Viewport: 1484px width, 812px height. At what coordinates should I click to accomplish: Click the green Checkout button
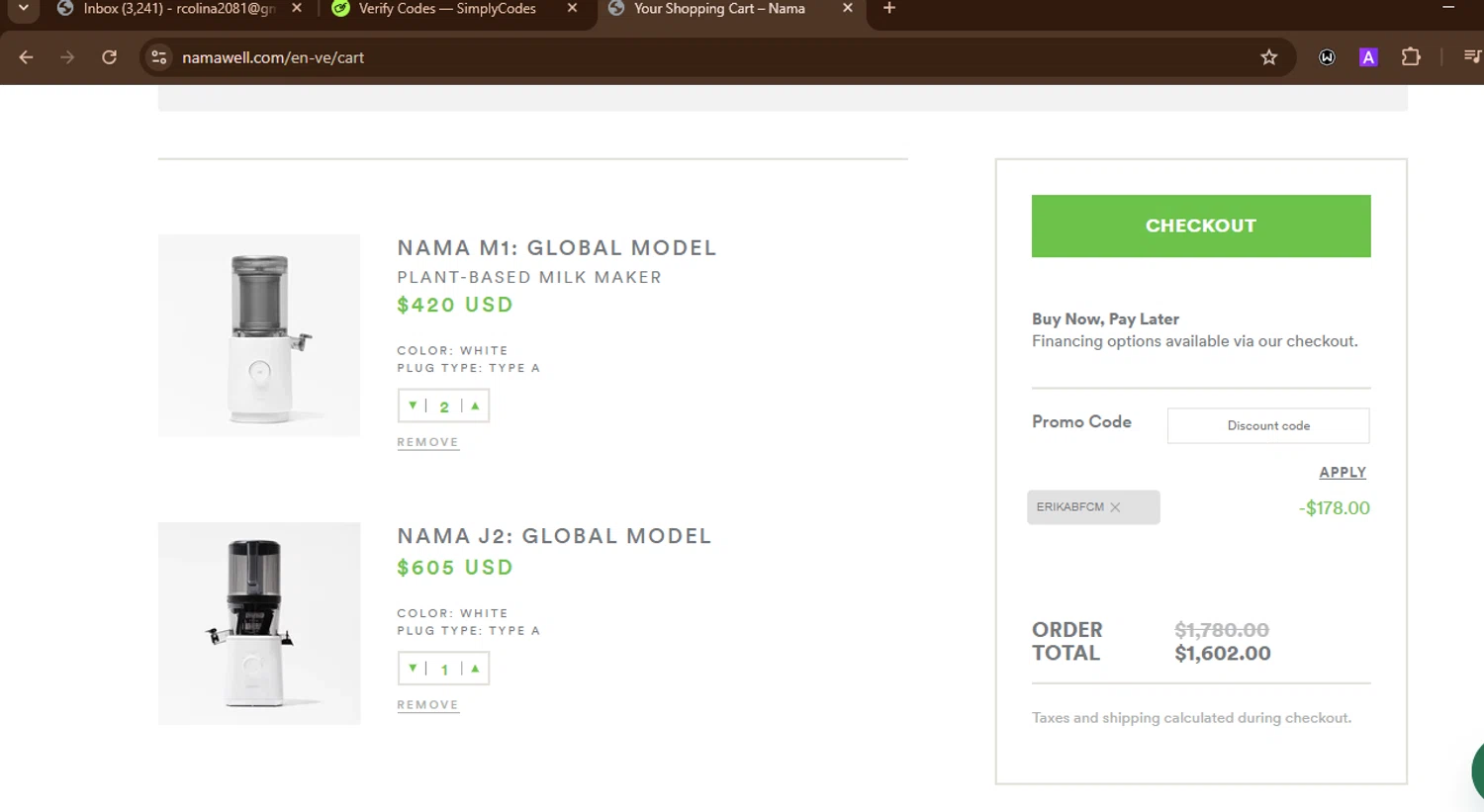(1201, 226)
